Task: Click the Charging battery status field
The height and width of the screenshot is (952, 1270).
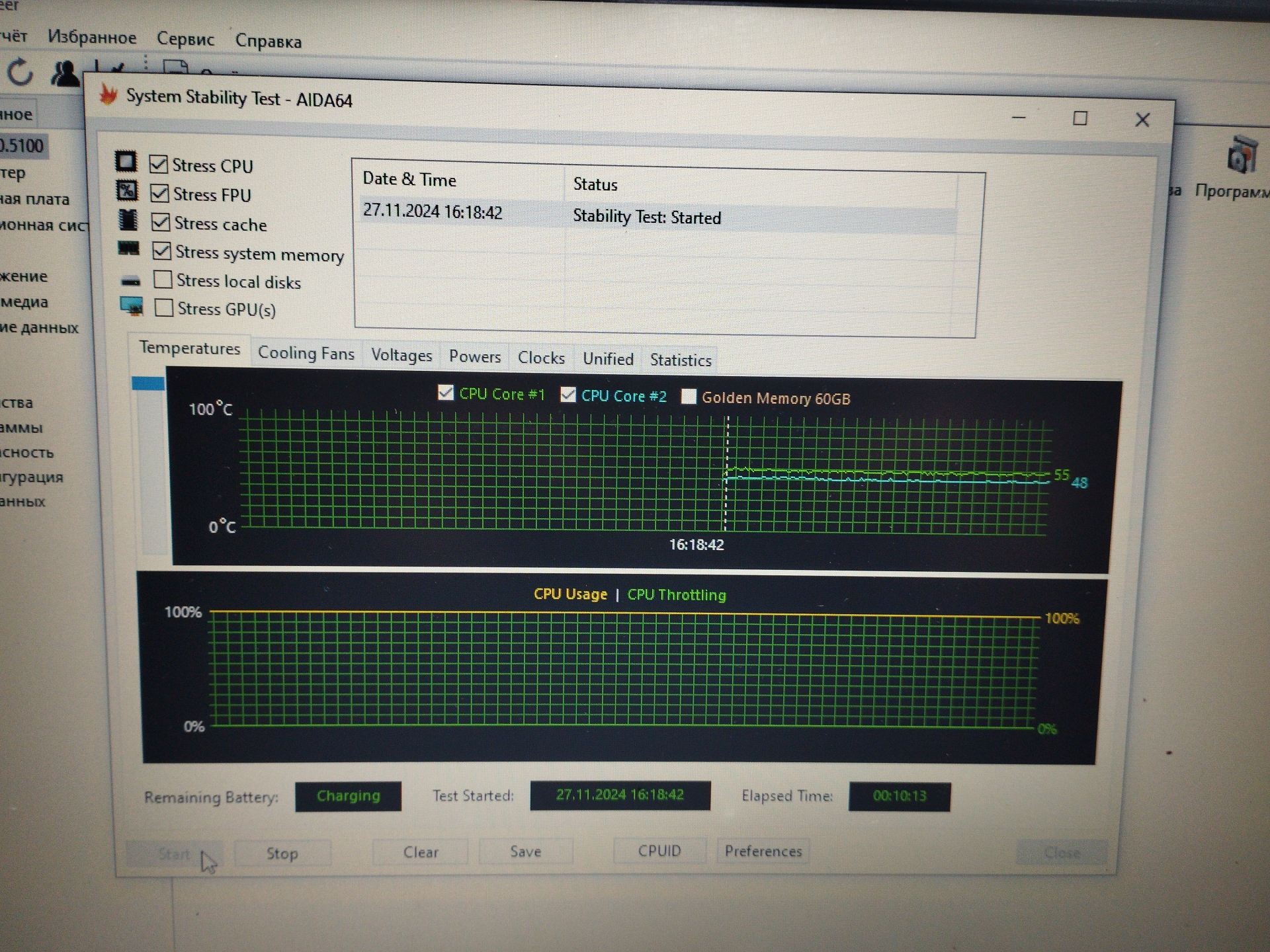Action: tap(348, 796)
